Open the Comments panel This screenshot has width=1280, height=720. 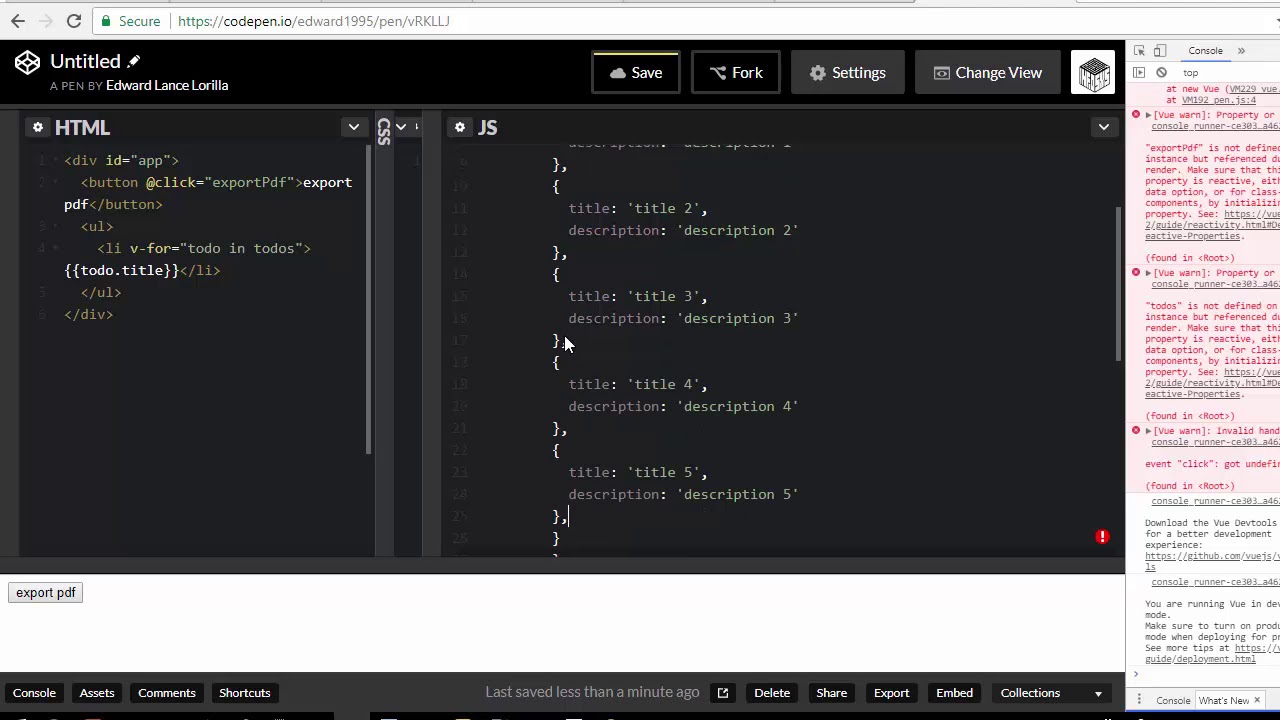tap(167, 693)
